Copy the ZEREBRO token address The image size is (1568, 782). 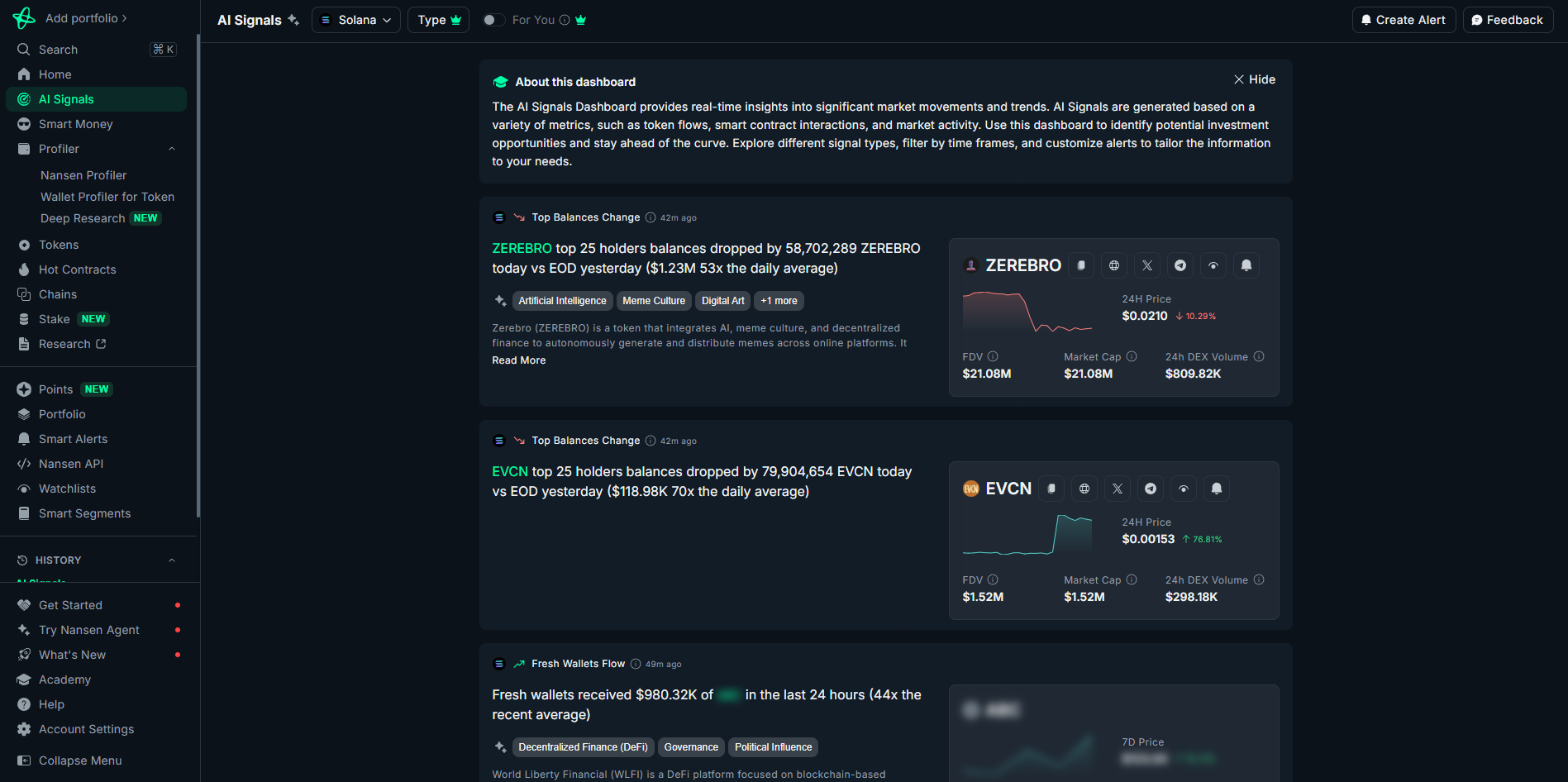1081,265
